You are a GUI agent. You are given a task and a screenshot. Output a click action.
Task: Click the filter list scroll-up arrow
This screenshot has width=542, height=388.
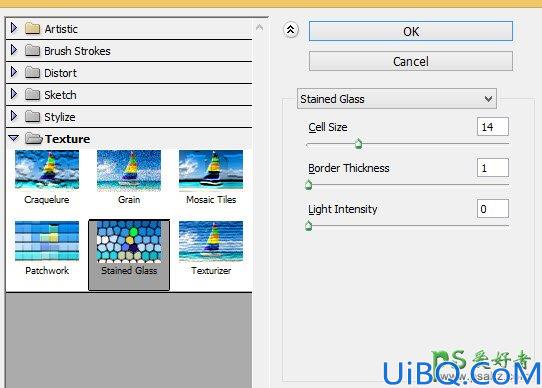pos(259,27)
